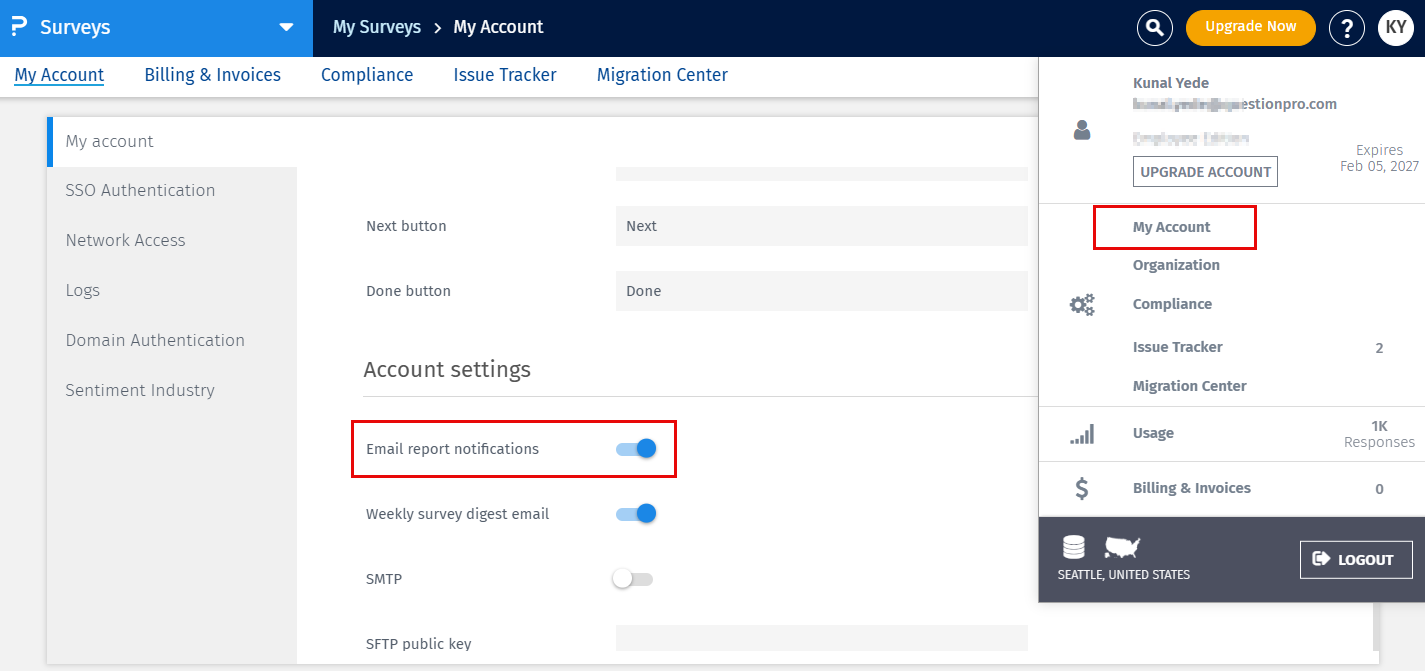Open the search tool

(1154, 27)
